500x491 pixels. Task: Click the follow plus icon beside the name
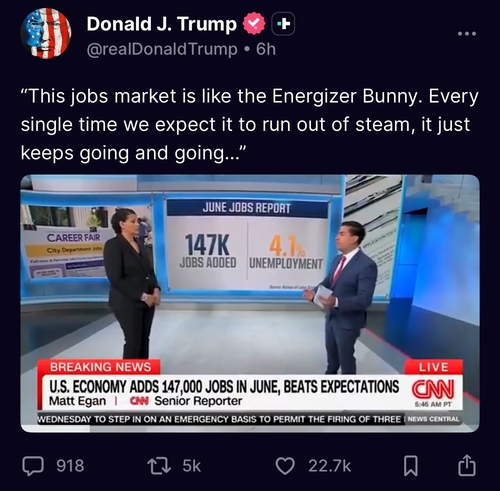283,24
